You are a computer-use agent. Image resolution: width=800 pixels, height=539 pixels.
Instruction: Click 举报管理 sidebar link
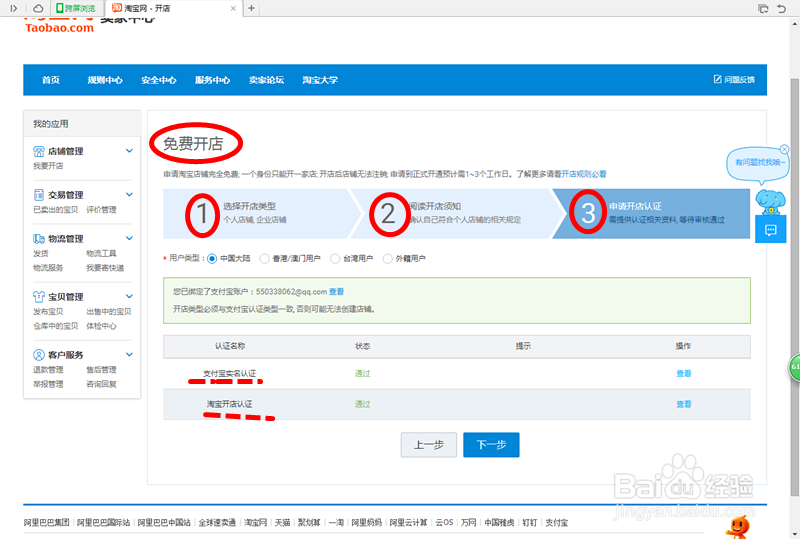[x=48, y=384]
